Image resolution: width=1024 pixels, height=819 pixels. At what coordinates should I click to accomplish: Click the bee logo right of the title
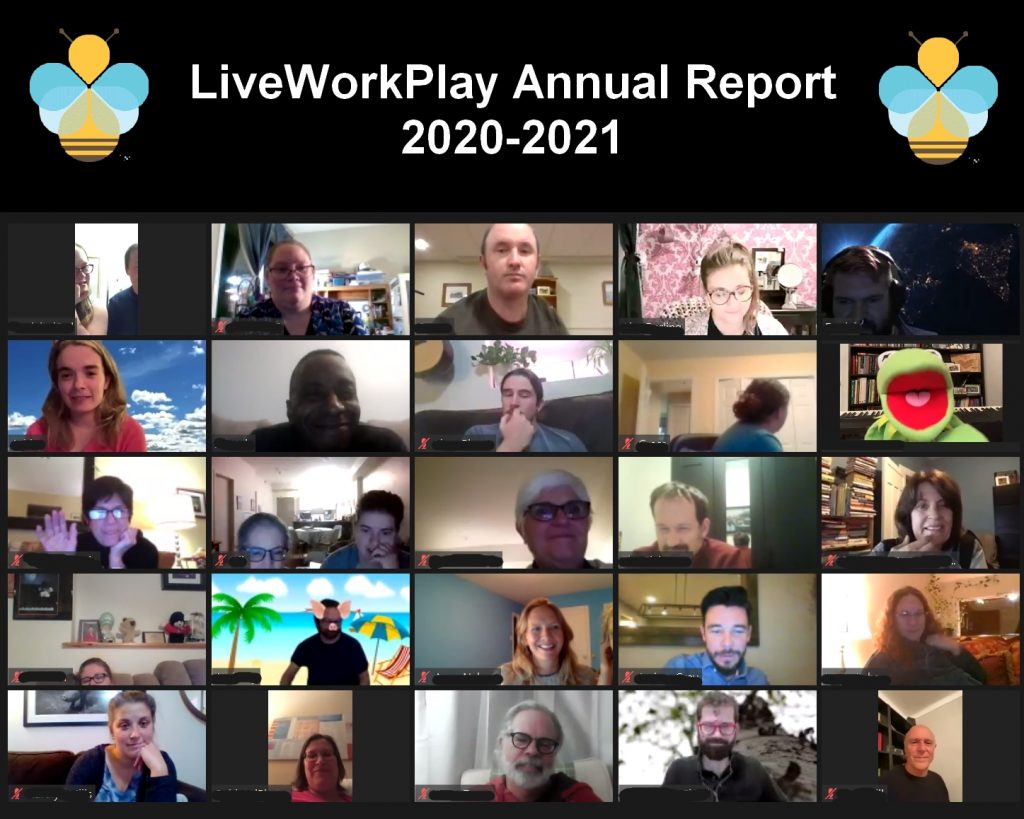coord(938,97)
